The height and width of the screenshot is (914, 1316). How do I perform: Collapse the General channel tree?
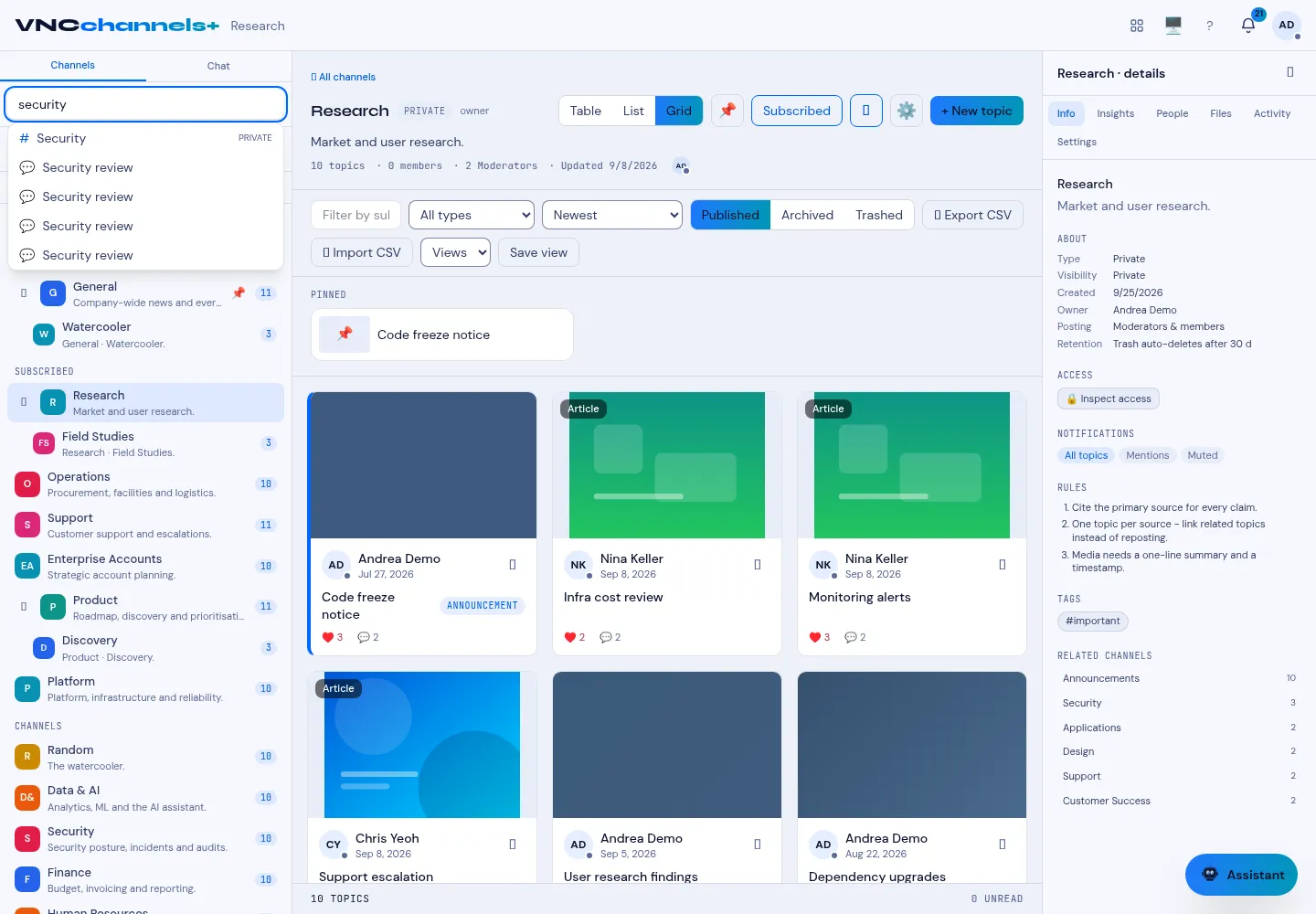click(x=24, y=293)
